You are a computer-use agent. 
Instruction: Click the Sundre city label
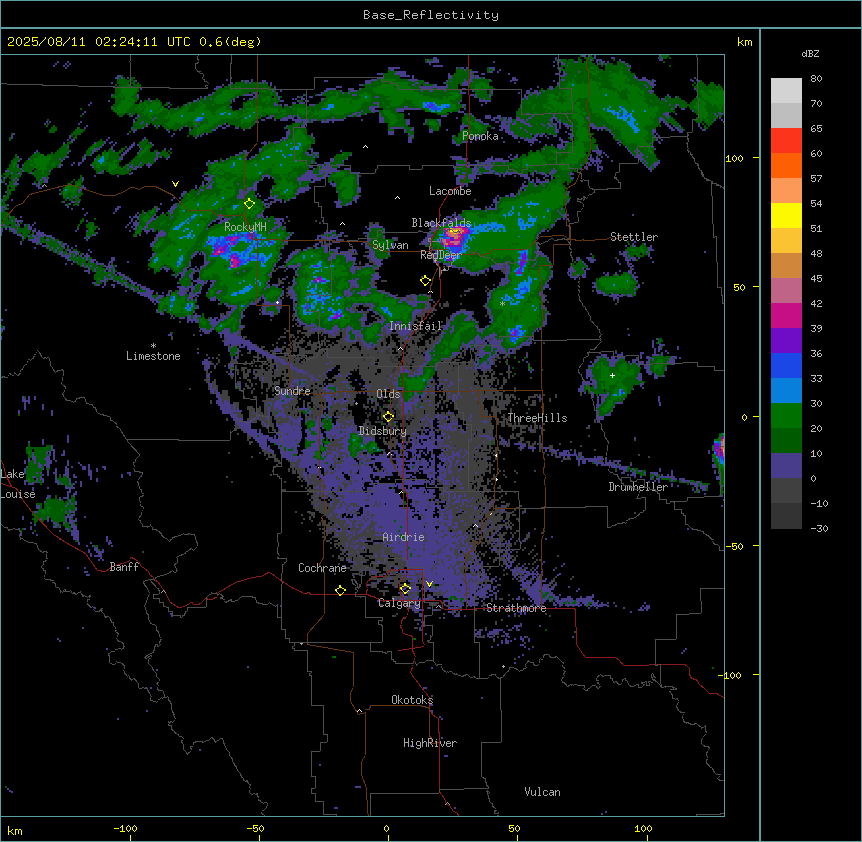[292, 391]
